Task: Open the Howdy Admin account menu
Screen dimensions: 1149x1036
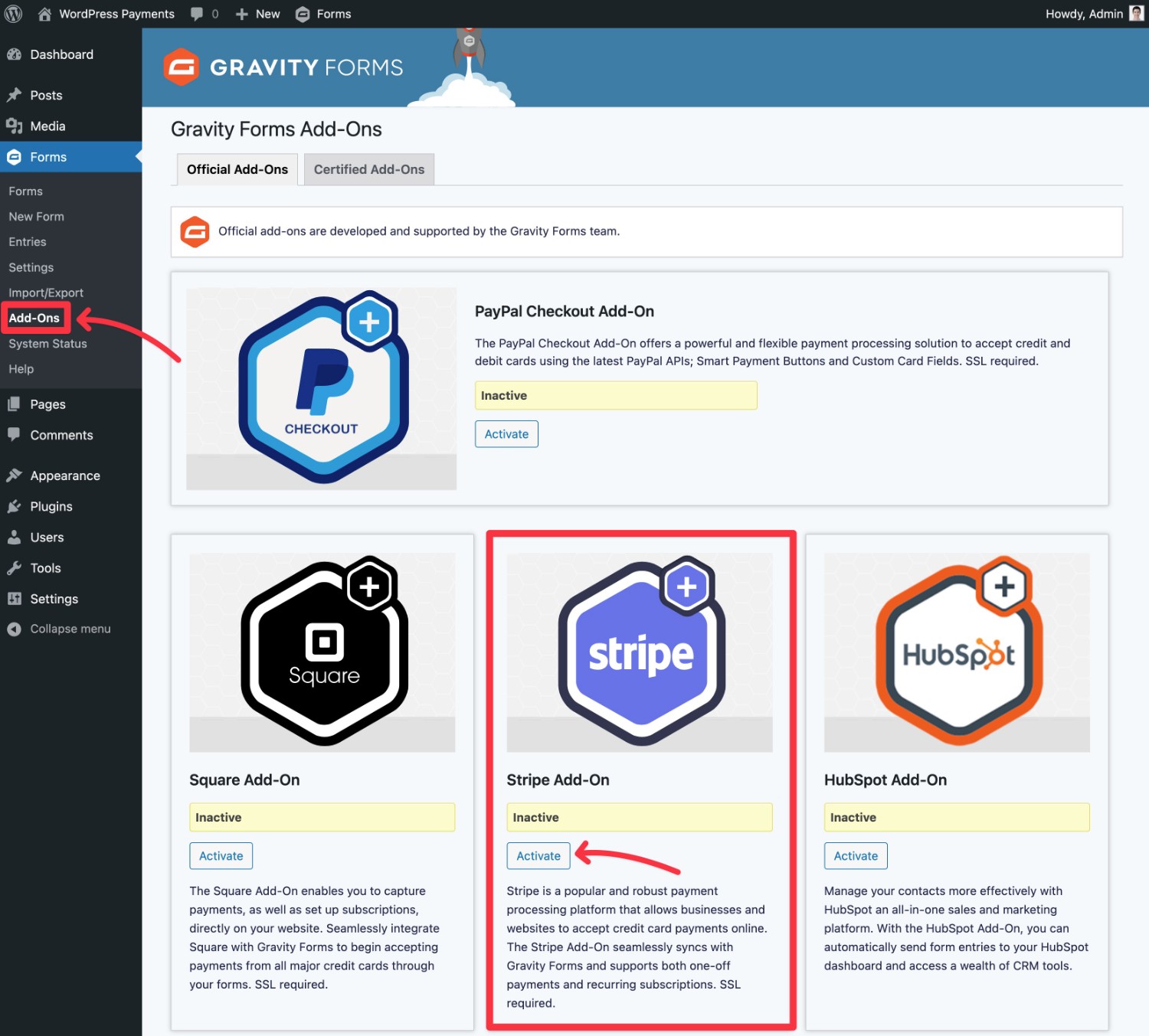Action: [1085, 13]
